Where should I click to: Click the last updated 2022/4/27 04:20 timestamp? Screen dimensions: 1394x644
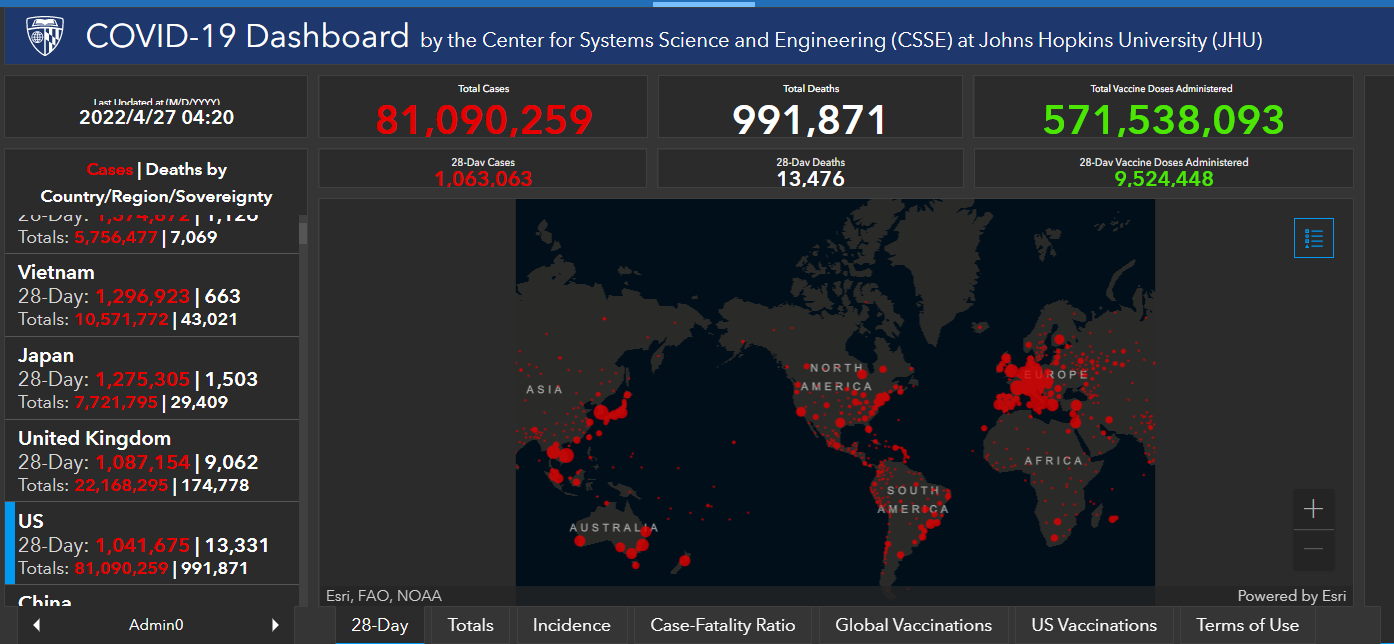(x=156, y=118)
